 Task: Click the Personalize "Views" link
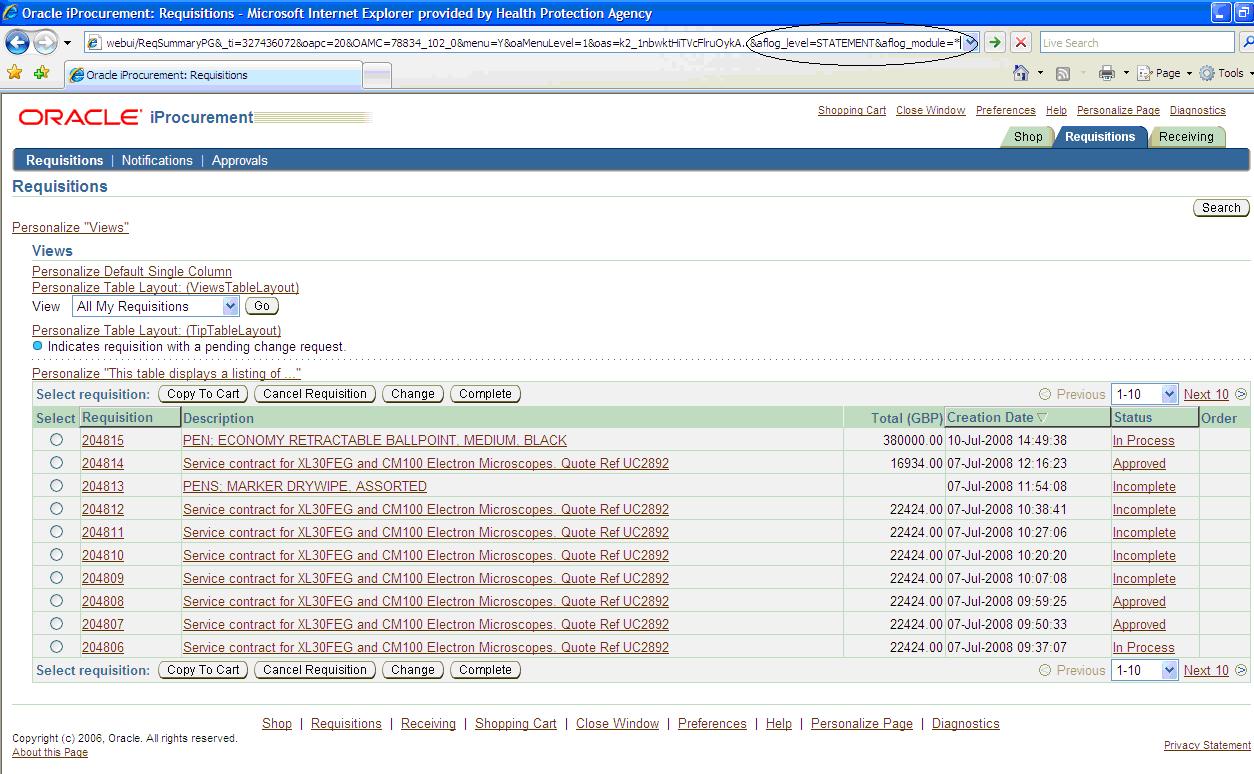(x=70, y=227)
